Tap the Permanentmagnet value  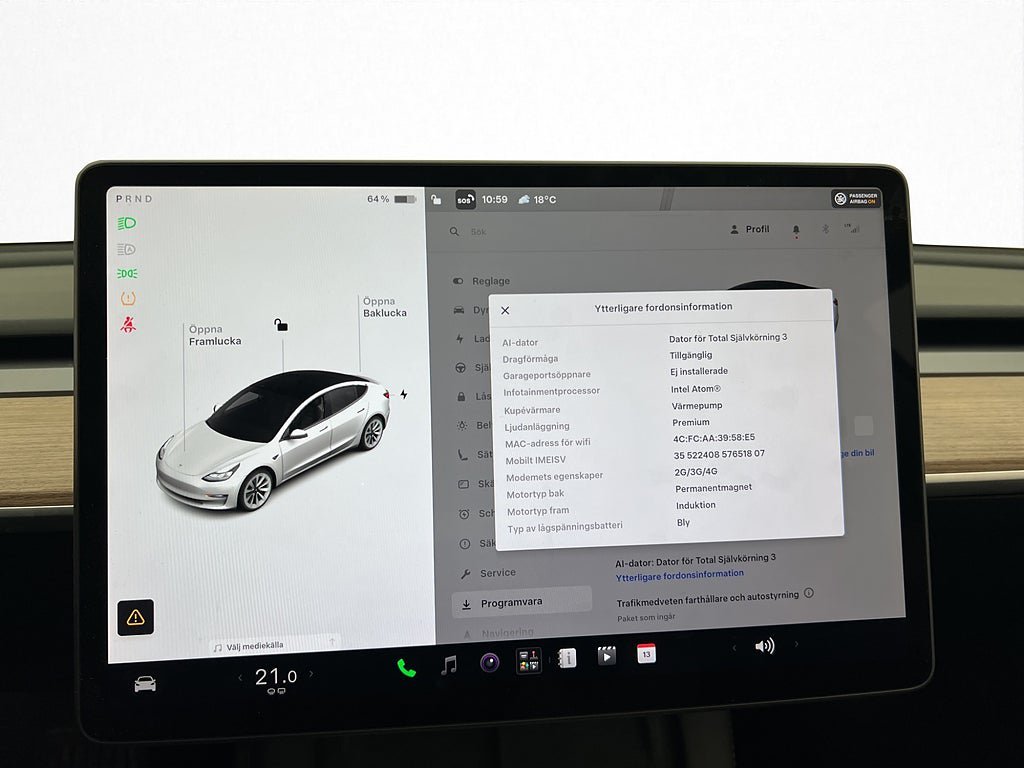coord(713,487)
